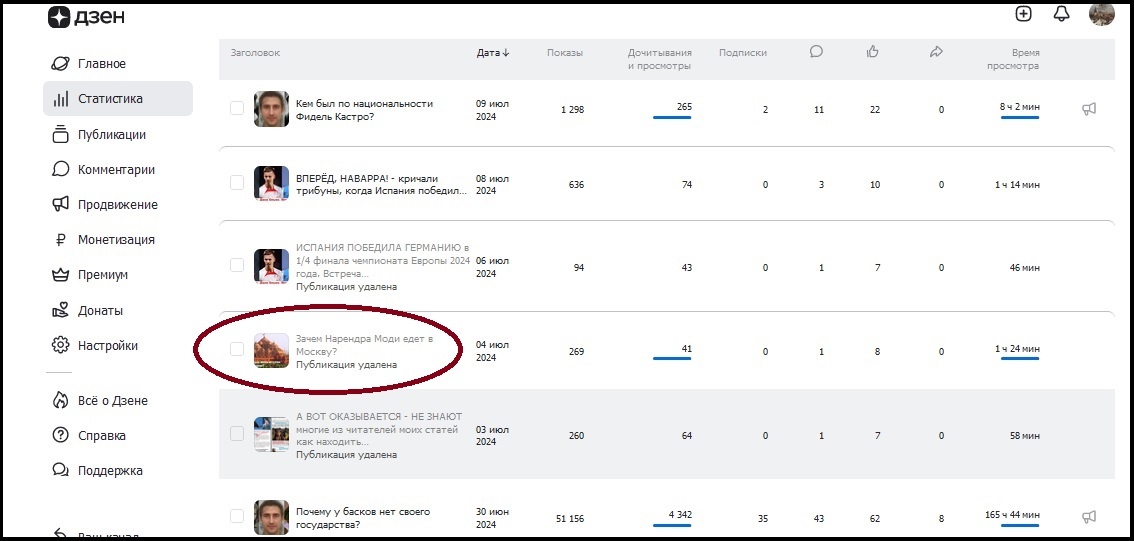Click the Показы column header
1134x541 pixels.
[565, 53]
